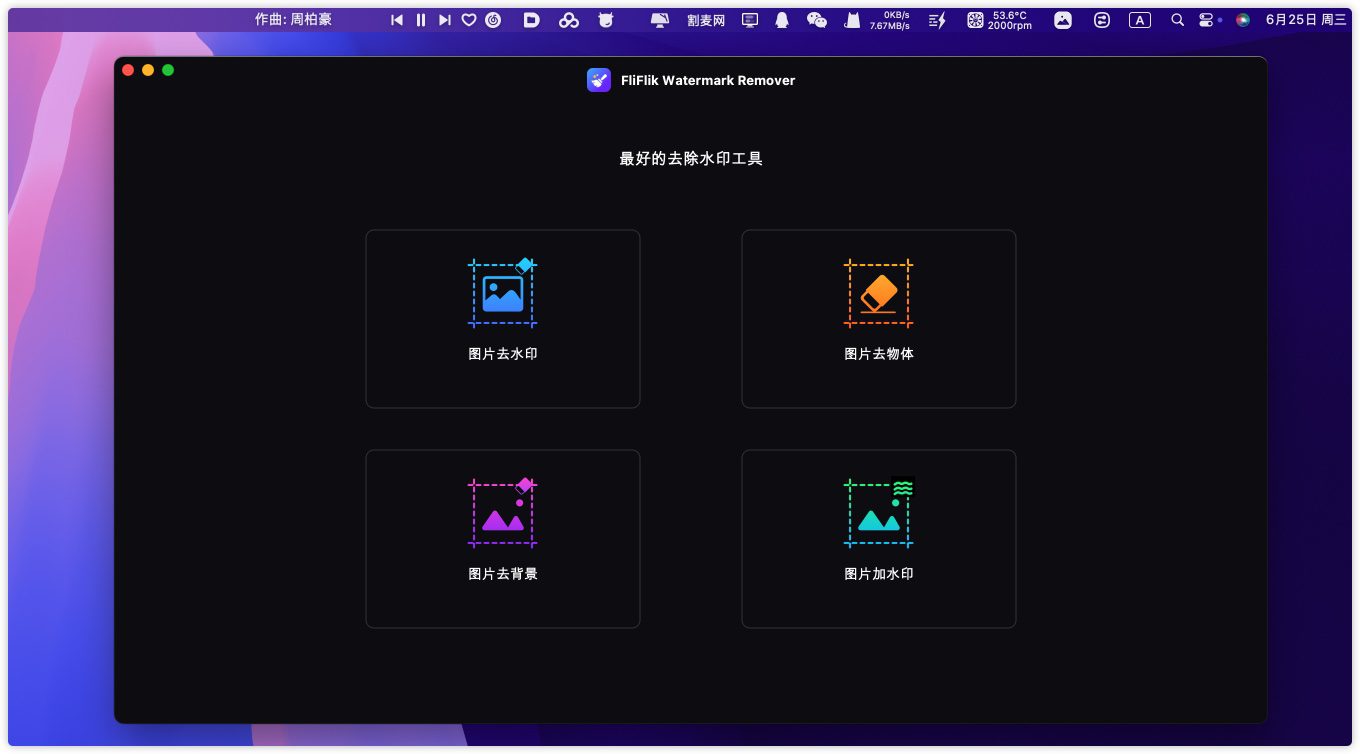The image size is (1360, 754).
Task: Click the song credit 作曲: 周柏豪
Action: 293,20
